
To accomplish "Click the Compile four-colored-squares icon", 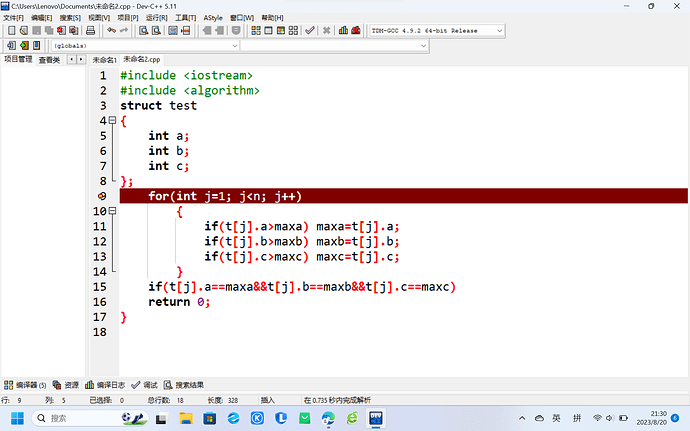I will tap(256, 30).
